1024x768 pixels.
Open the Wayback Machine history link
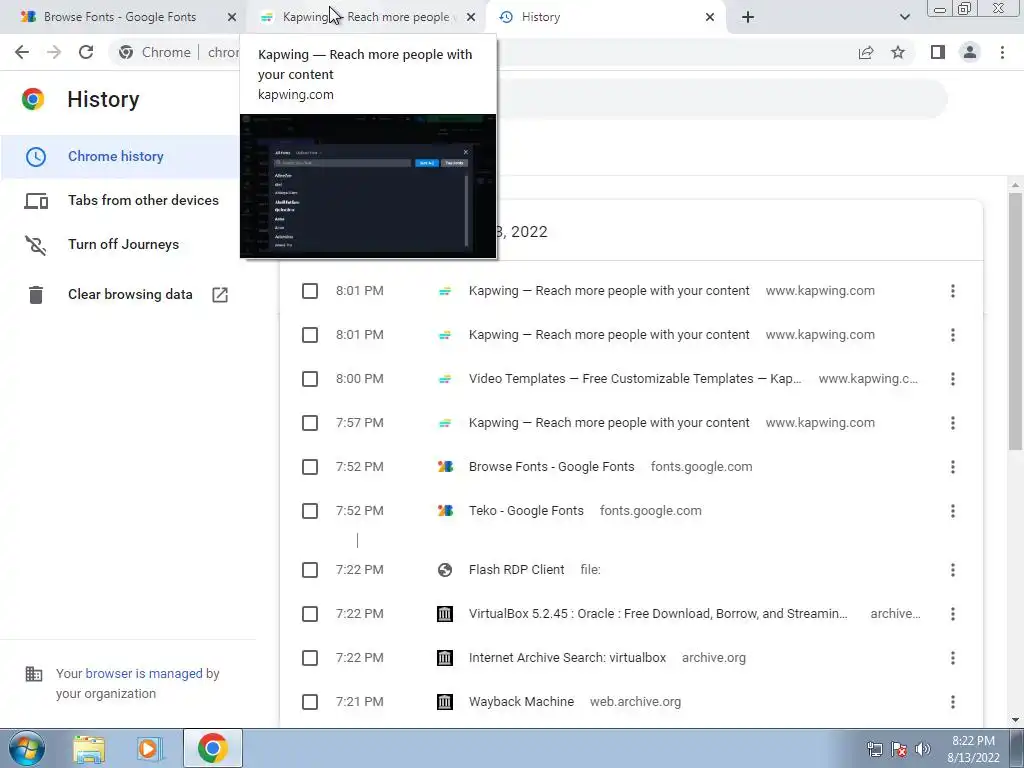tap(521, 702)
